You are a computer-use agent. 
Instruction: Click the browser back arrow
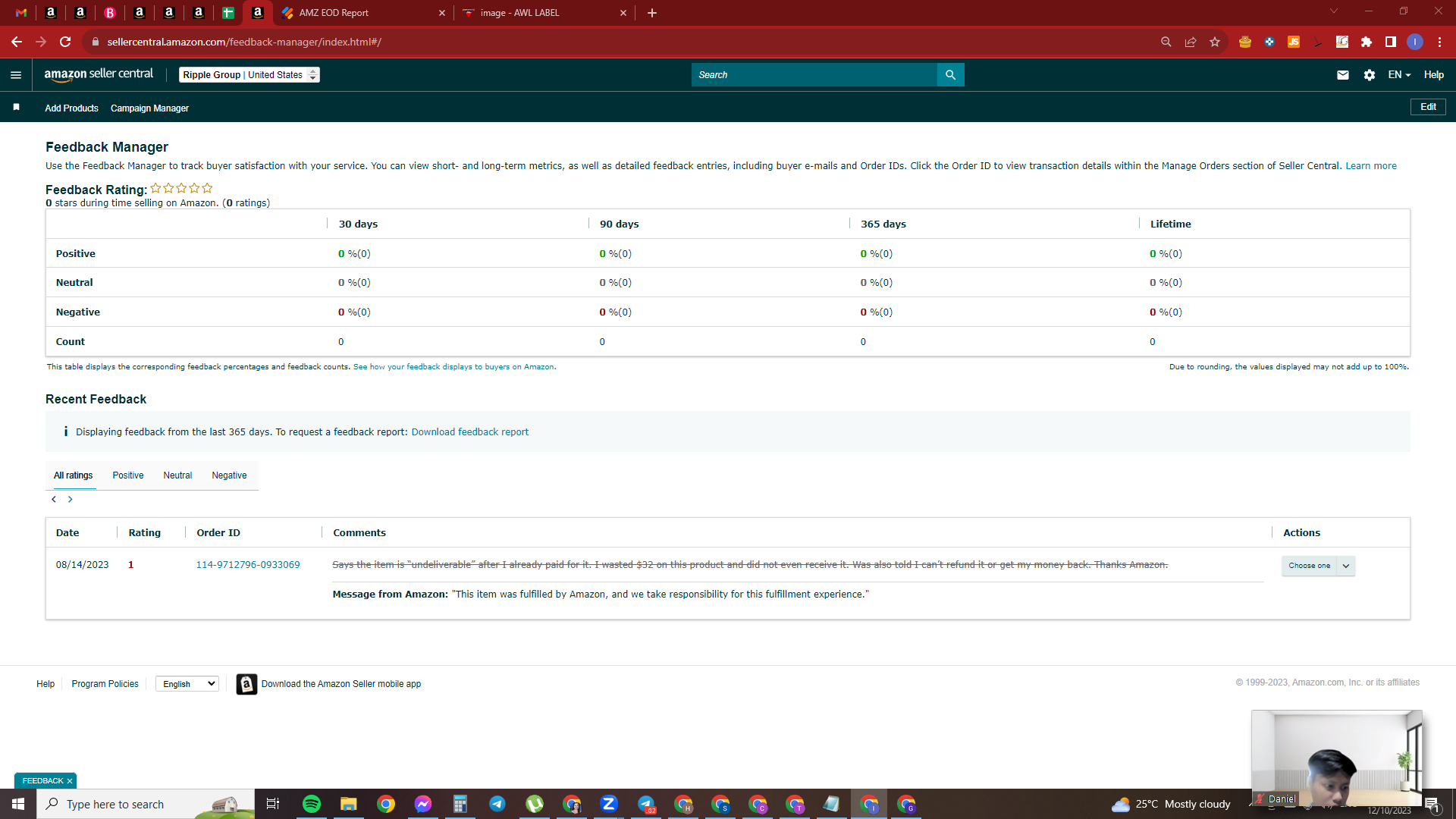point(17,42)
